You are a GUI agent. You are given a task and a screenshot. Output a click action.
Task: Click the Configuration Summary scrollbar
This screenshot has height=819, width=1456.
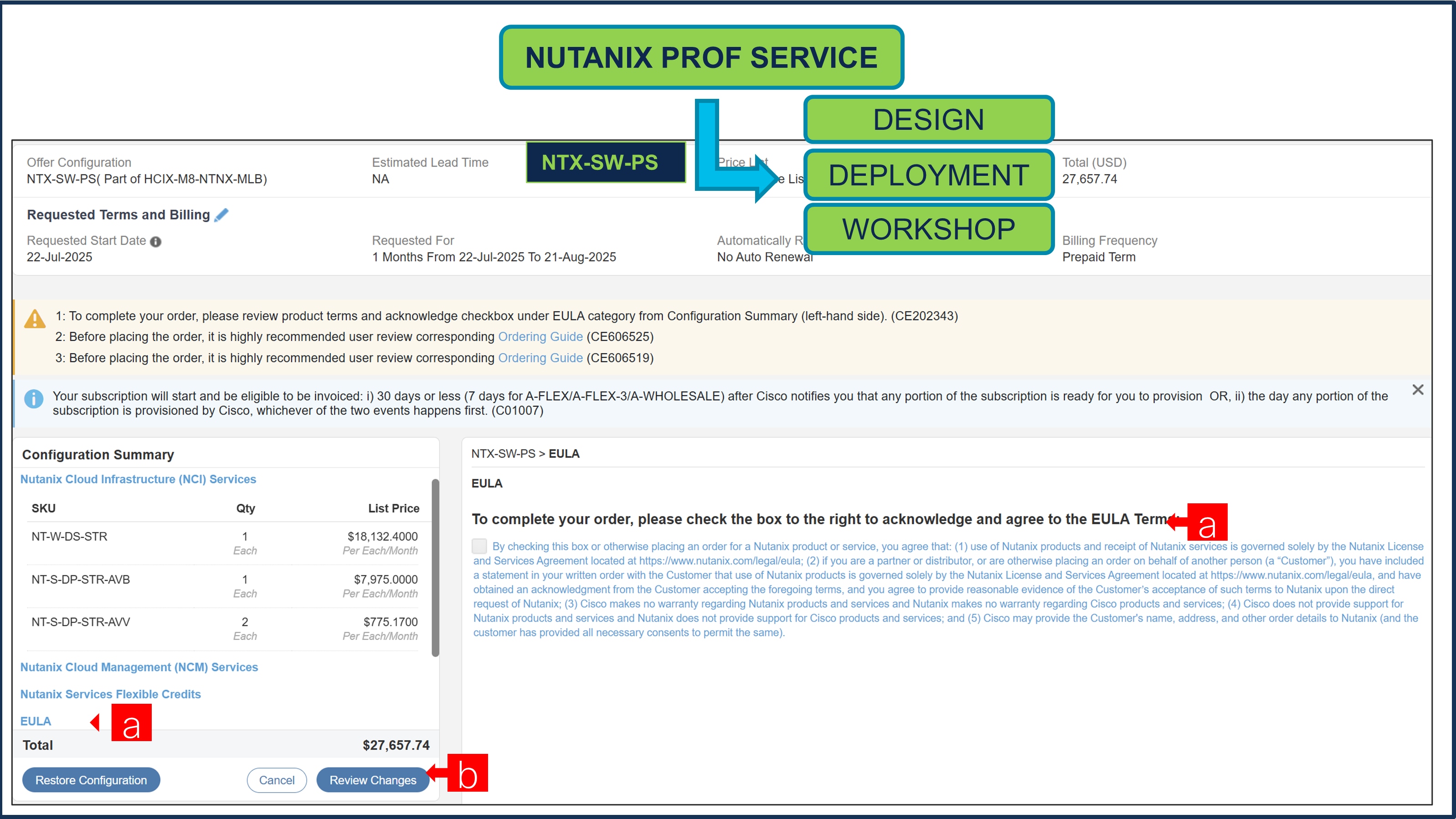point(435,568)
